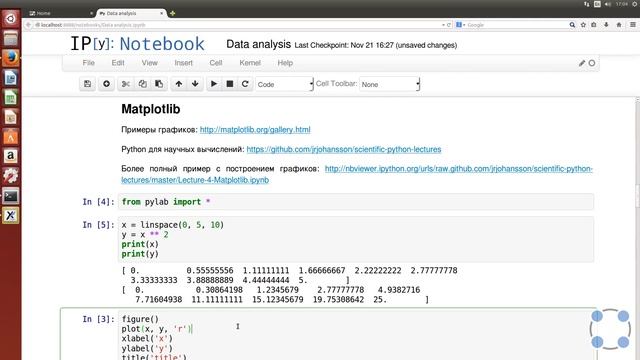This screenshot has height=360, width=640.
Task: Interrupt the kernel with the stop icon
Action: click(230, 84)
